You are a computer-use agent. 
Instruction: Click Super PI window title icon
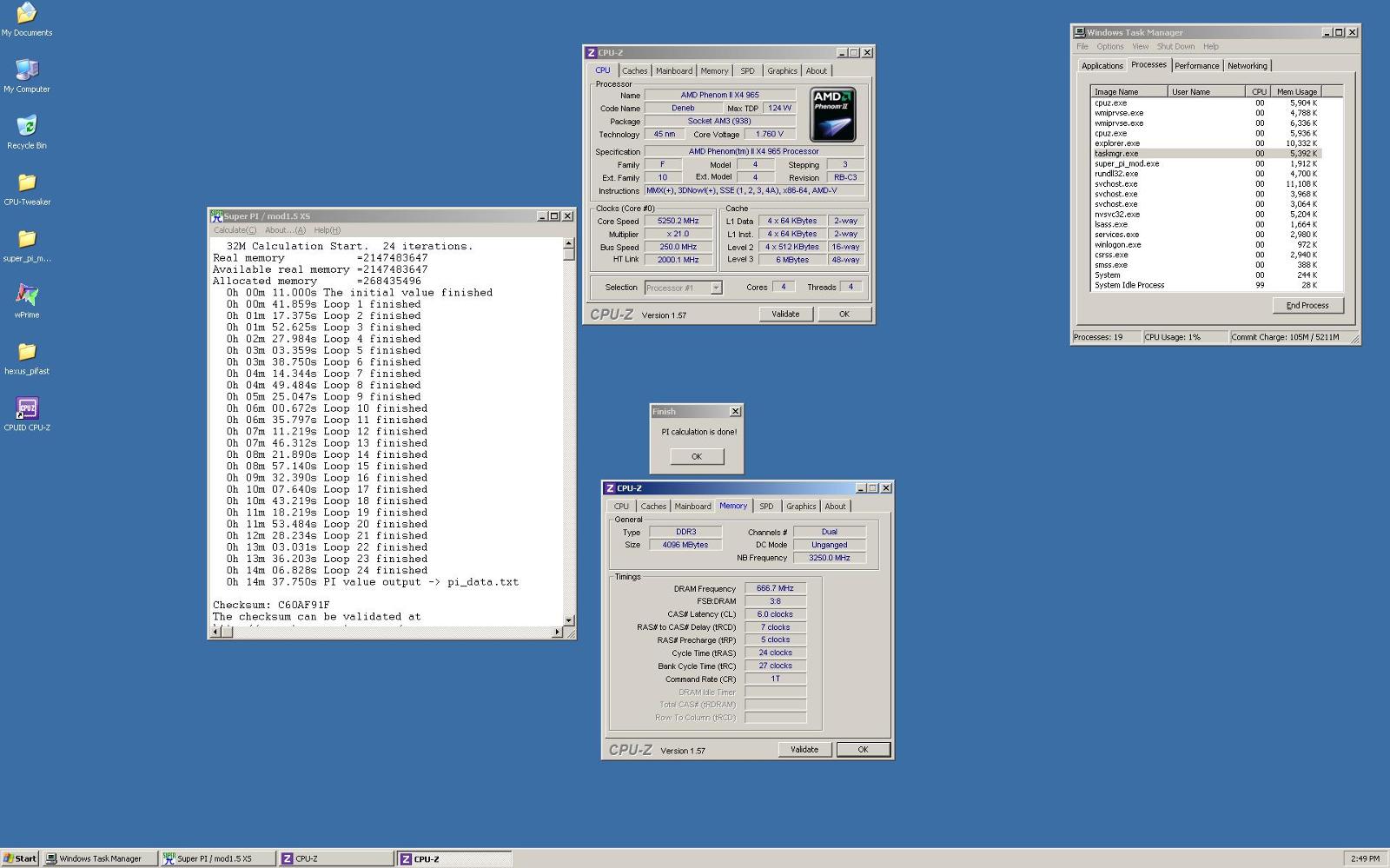click(216, 215)
